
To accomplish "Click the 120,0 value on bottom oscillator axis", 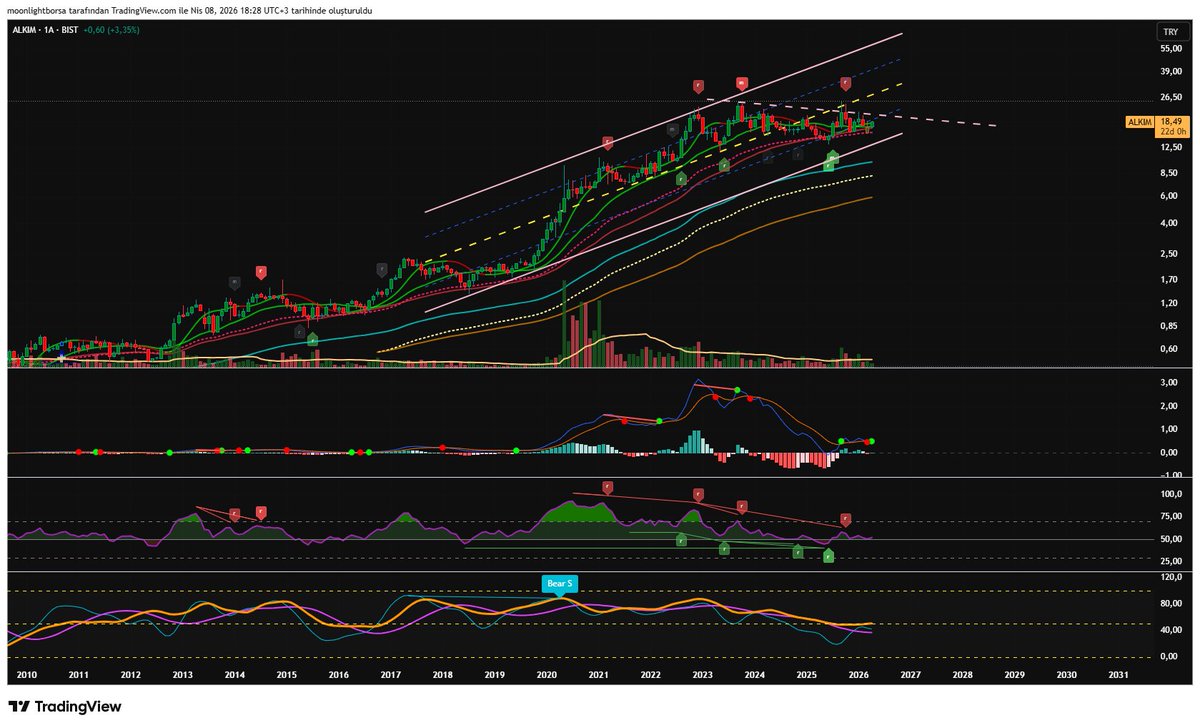I will [x=1170, y=578].
